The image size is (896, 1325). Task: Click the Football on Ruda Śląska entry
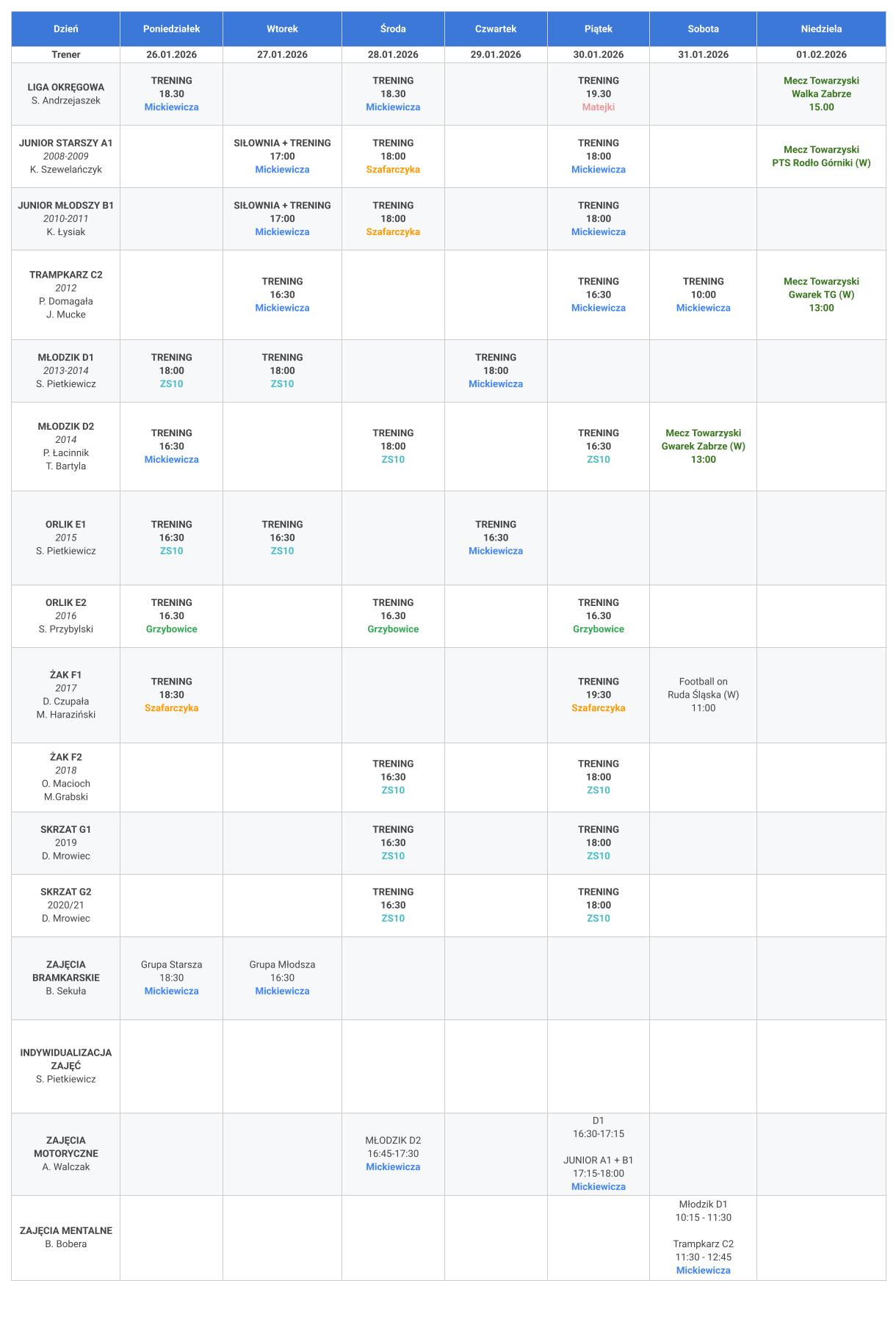(703, 694)
